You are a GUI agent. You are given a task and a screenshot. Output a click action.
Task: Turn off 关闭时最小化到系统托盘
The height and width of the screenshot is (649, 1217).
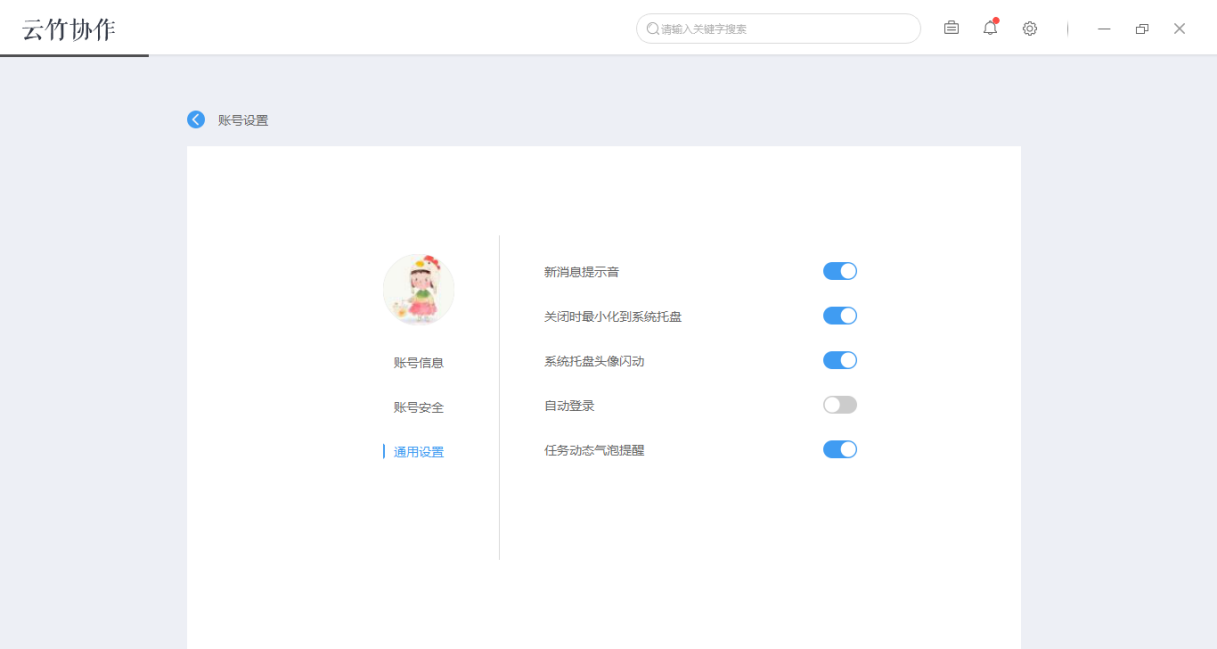click(x=840, y=315)
